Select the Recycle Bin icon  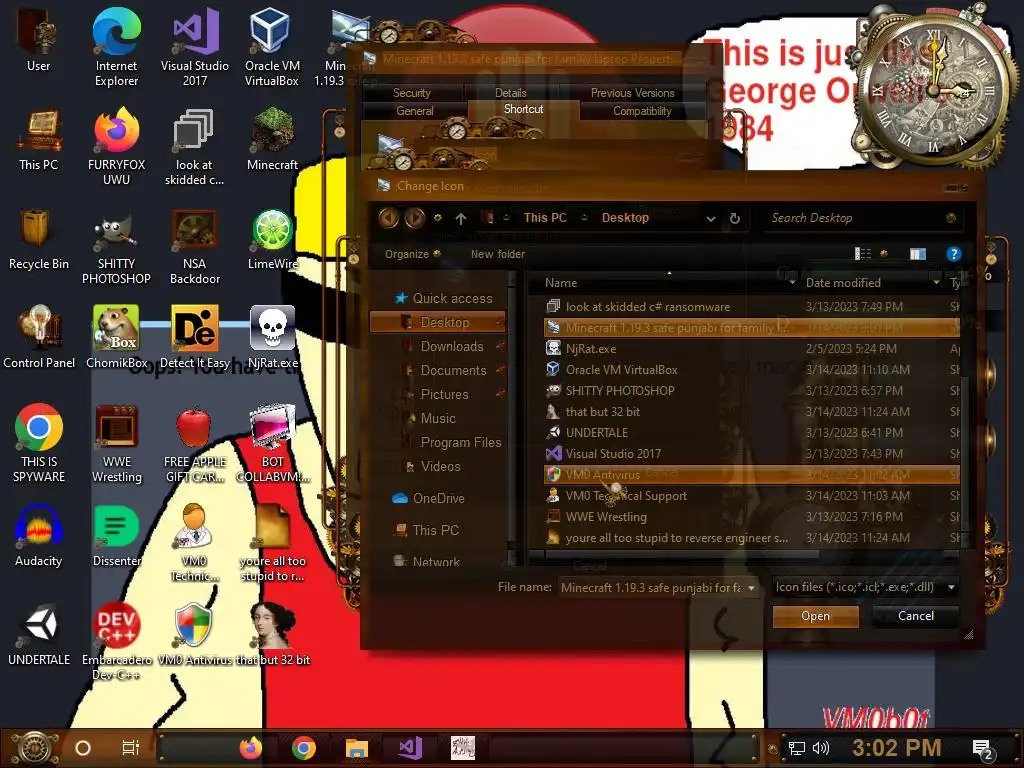pyautogui.click(x=39, y=239)
